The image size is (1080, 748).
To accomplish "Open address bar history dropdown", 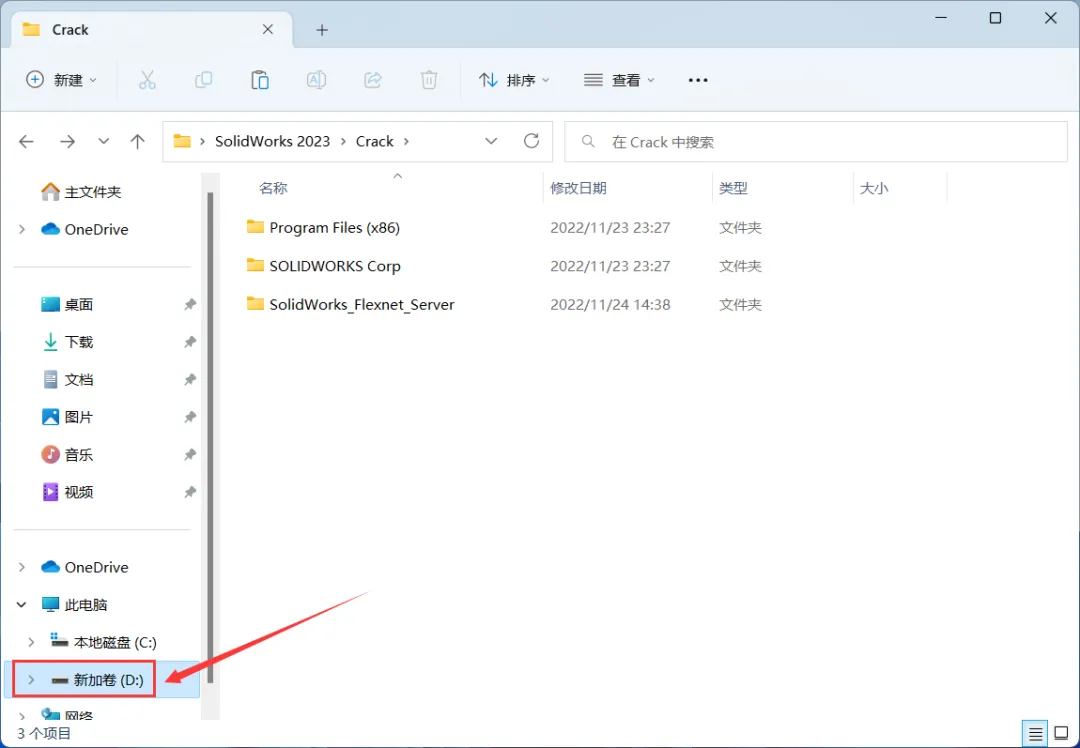I will click(491, 141).
